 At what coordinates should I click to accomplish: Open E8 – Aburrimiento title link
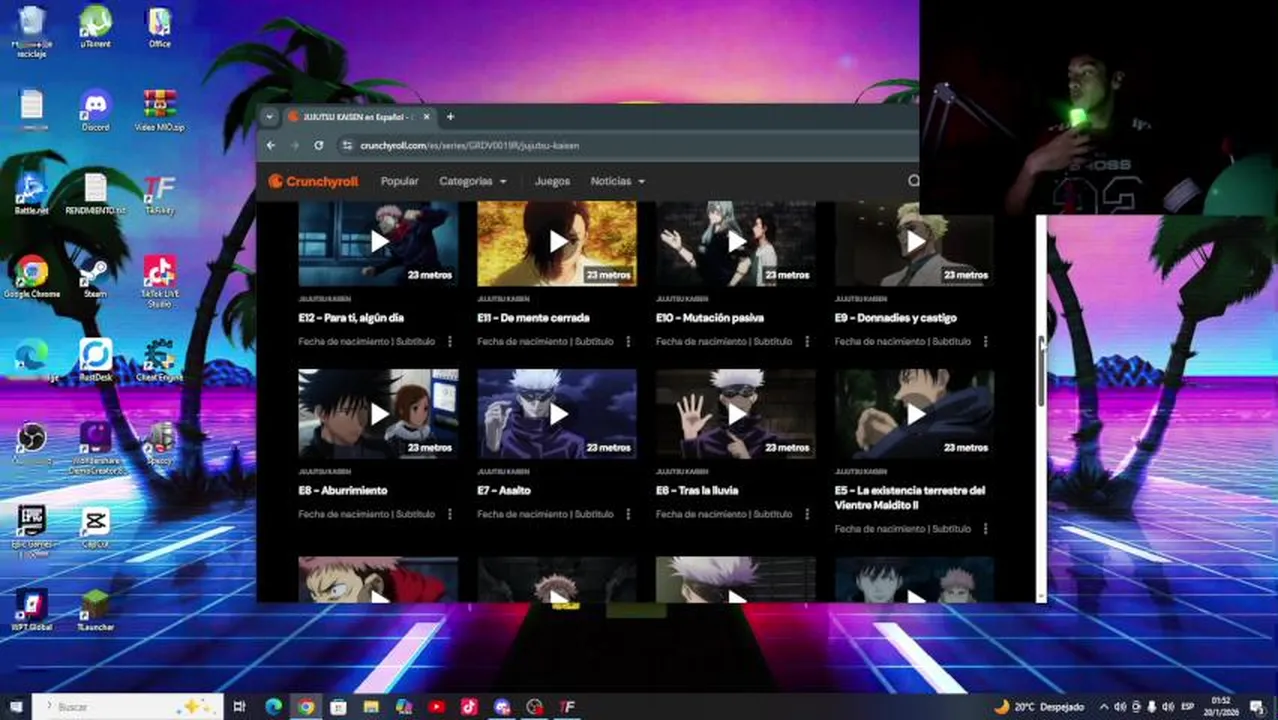342,491
